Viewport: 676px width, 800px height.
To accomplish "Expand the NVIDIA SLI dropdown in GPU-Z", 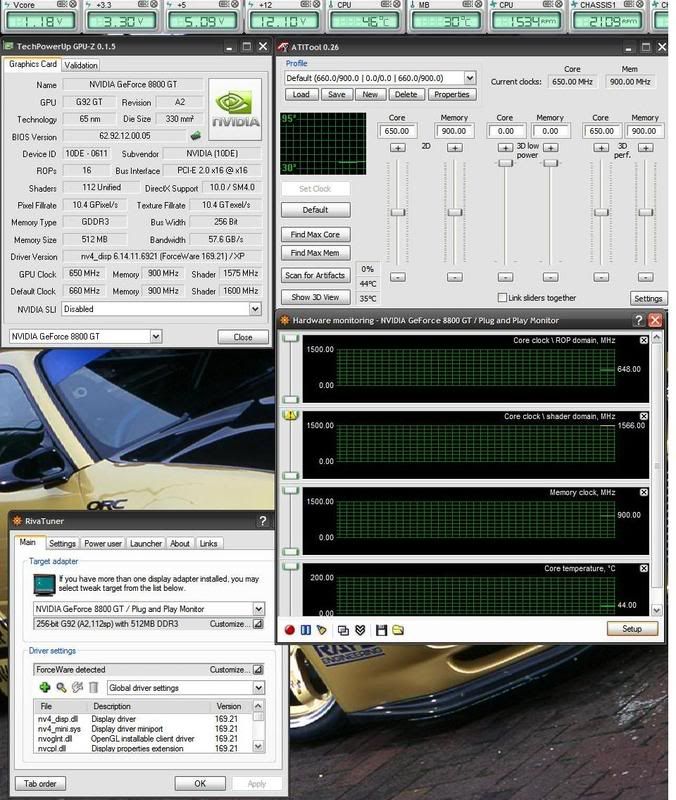I will [256, 309].
